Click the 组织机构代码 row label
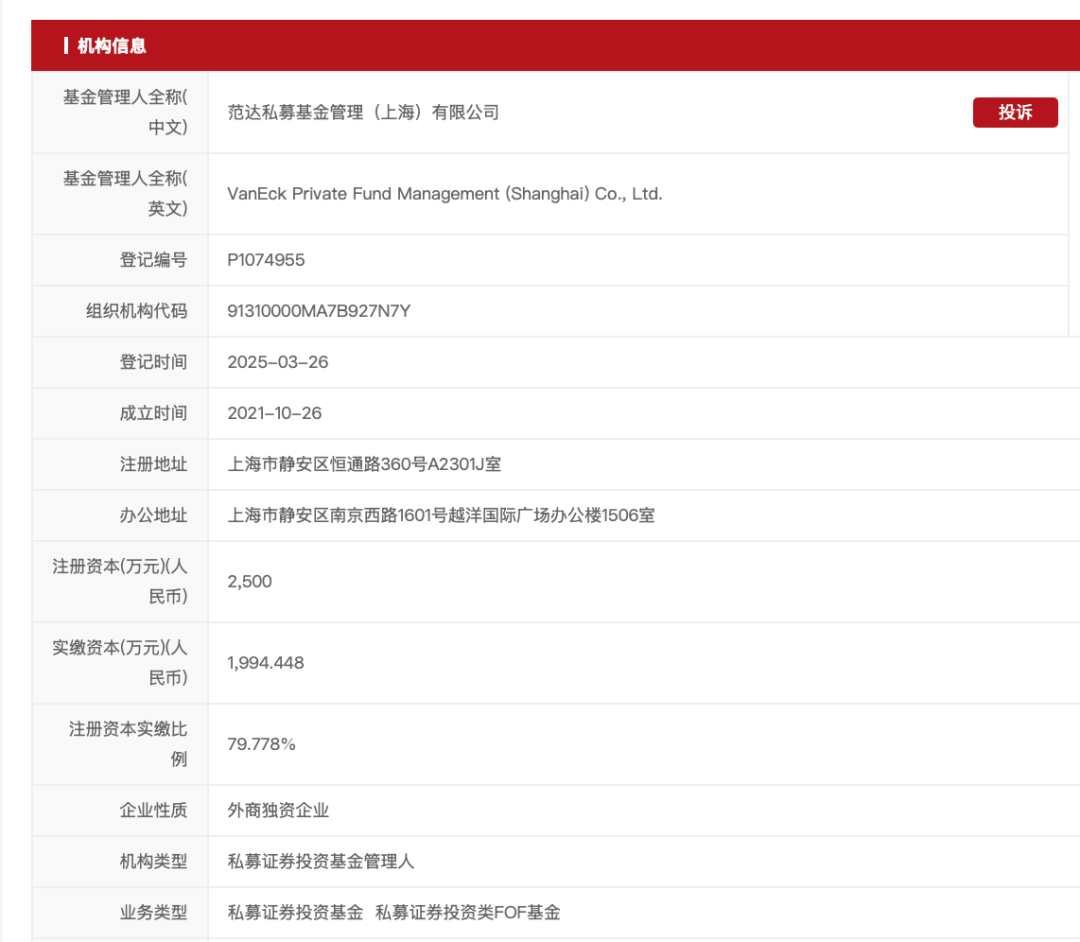 pyautogui.click(x=136, y=311)
